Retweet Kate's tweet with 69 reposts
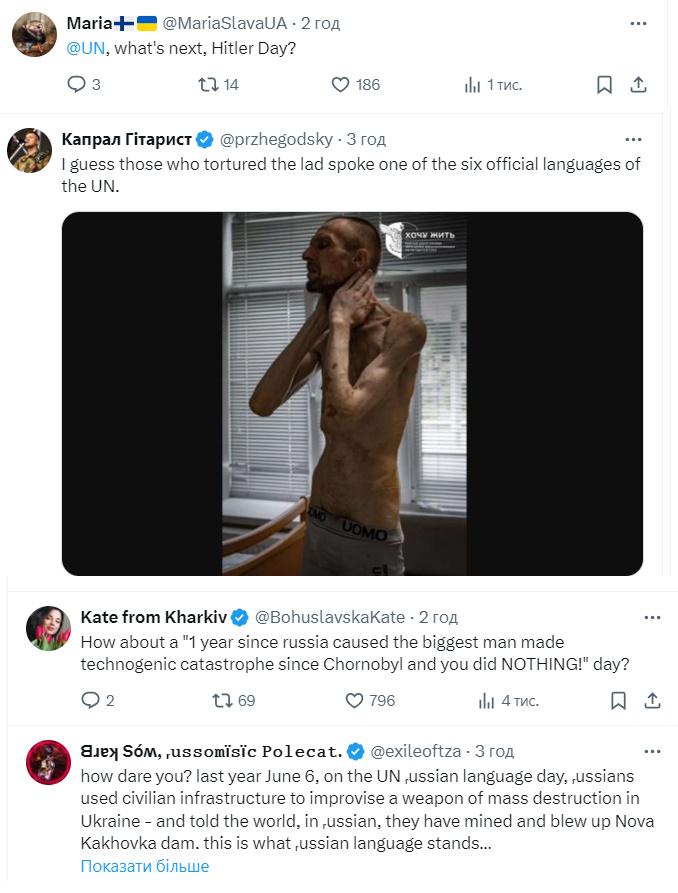The width and height of the screenshot is (678, 893). click(222, 701)
